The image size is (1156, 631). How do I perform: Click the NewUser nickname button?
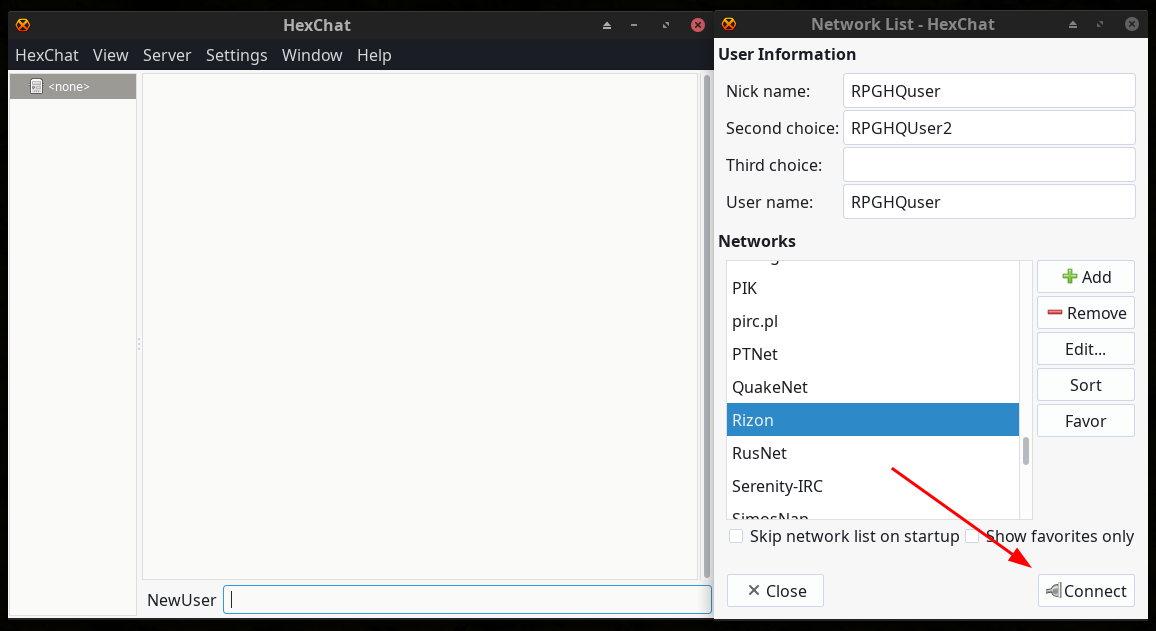click(x=181, y=600)
